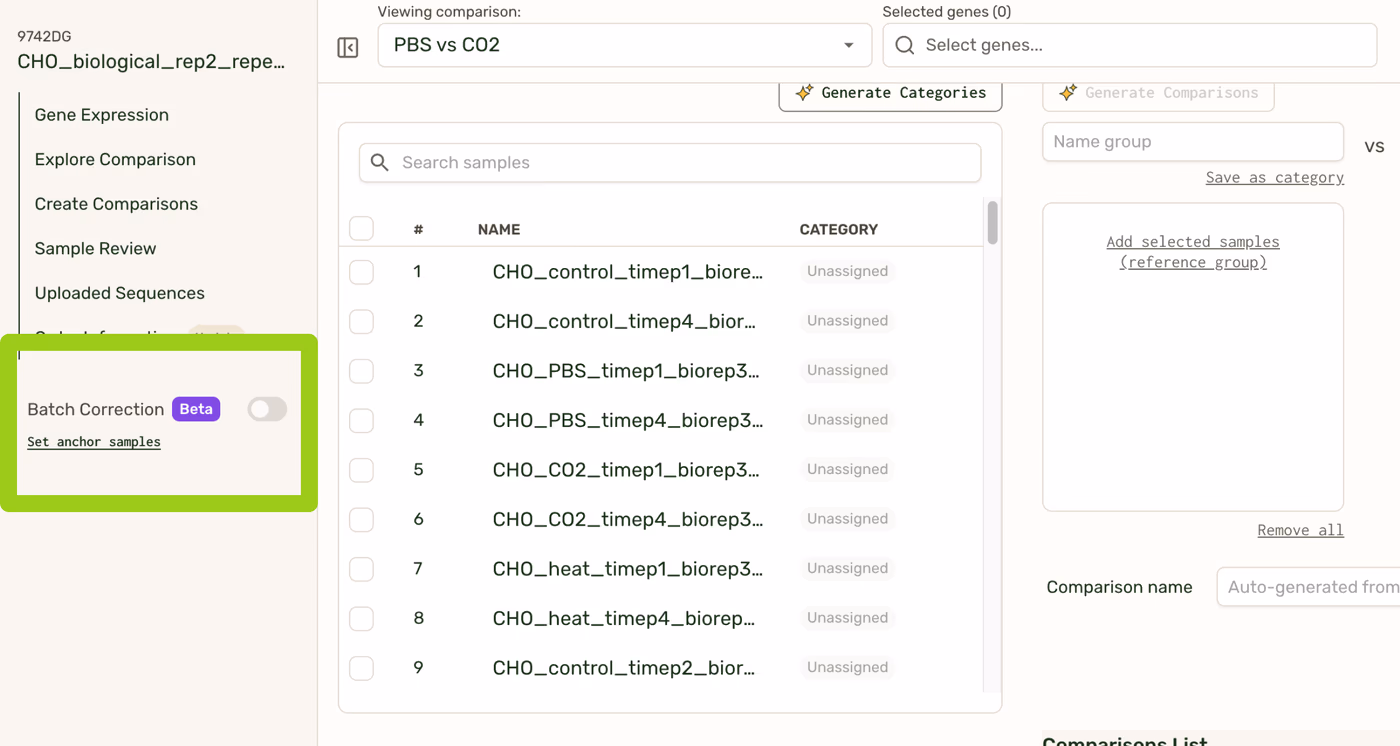Viewport: 1400px width, 746px height.
Task: Click the Set anchor samples link
Action: (94, 442)
